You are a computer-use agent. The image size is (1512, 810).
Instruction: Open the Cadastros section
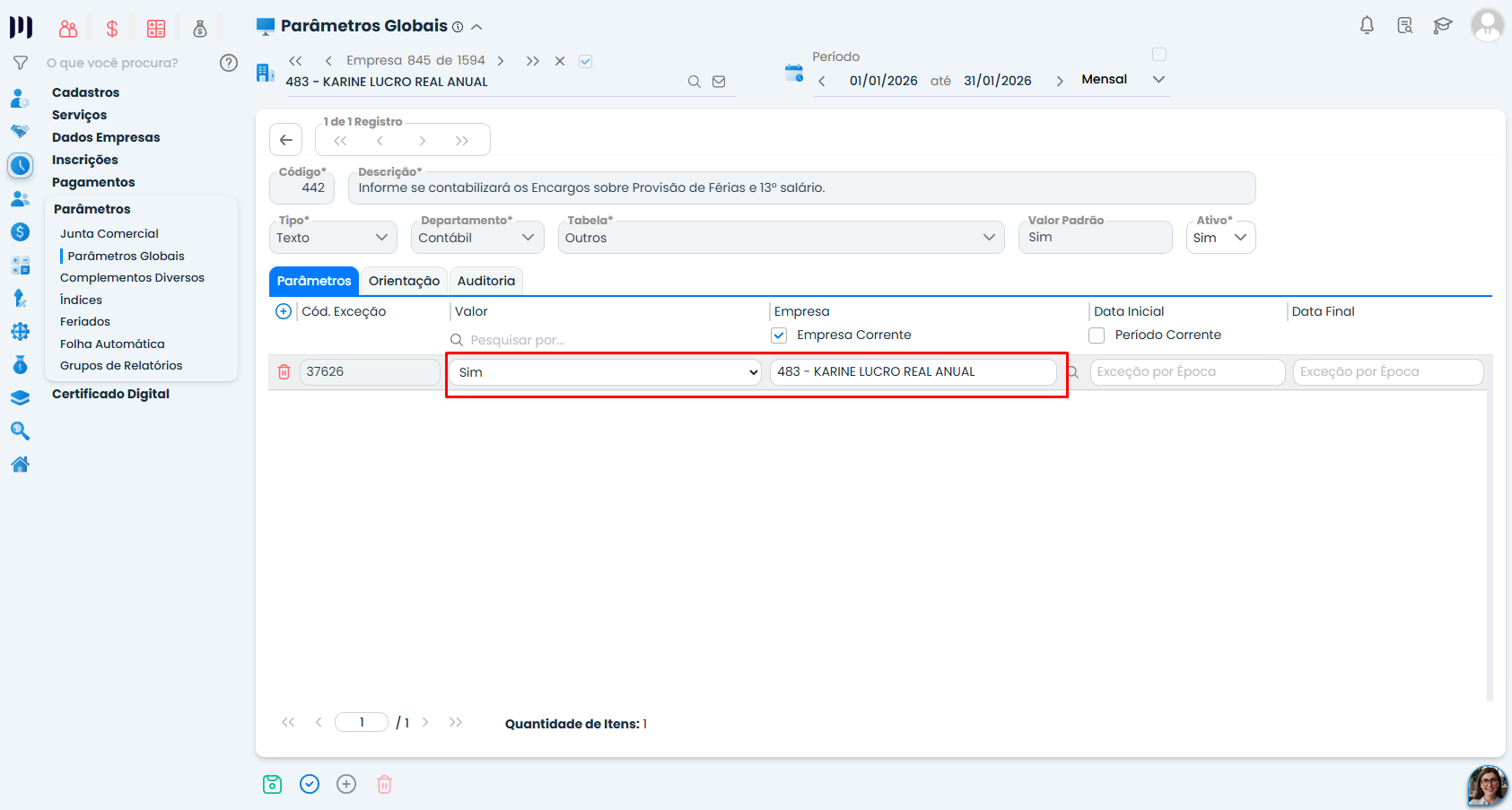[85, 92]
